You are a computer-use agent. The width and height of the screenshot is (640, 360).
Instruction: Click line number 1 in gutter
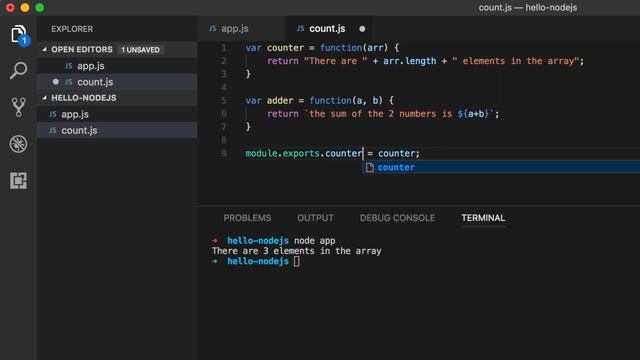tap(224, 48)
